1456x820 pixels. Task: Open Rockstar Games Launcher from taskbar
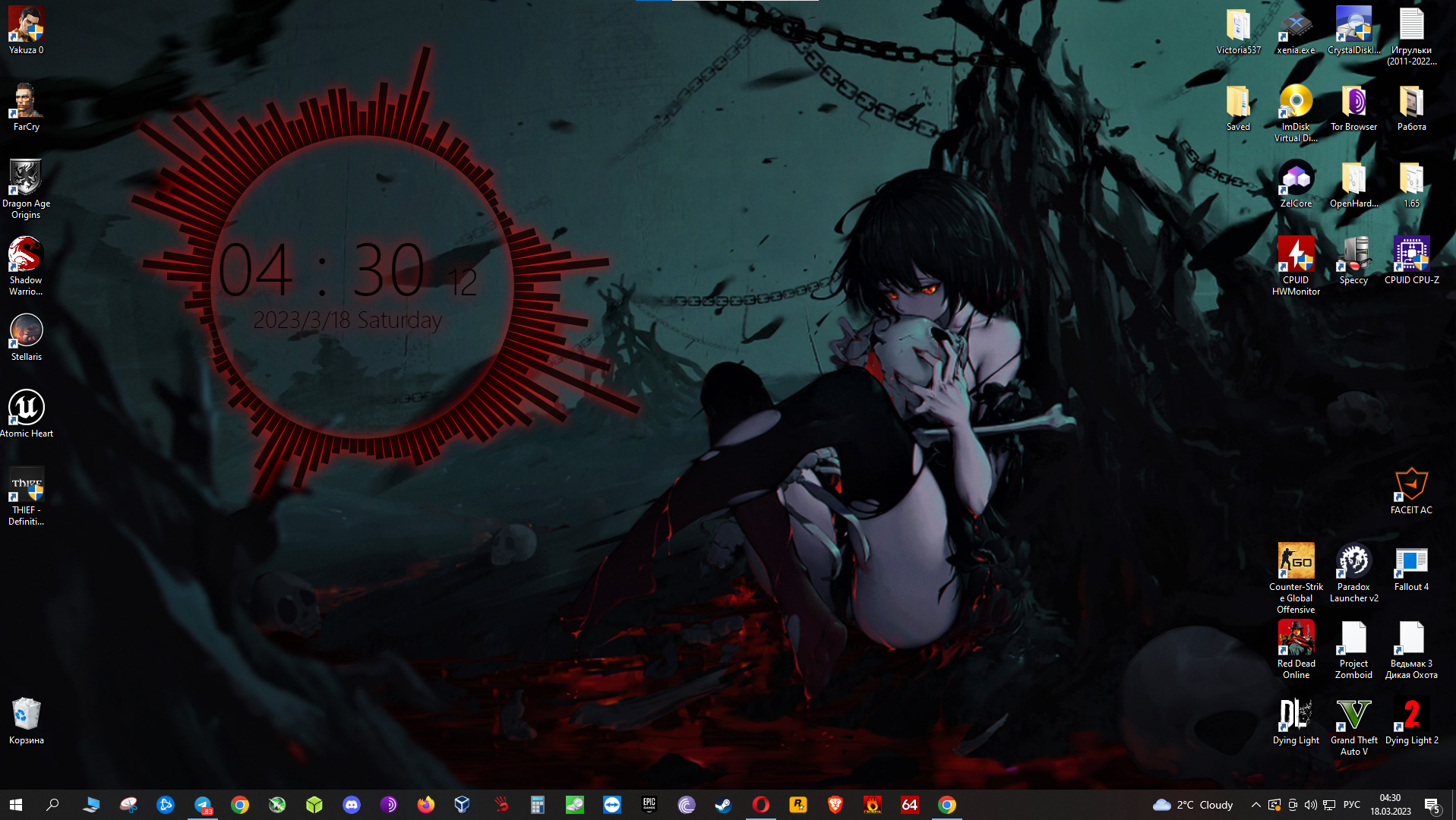[x=798, y=805]
